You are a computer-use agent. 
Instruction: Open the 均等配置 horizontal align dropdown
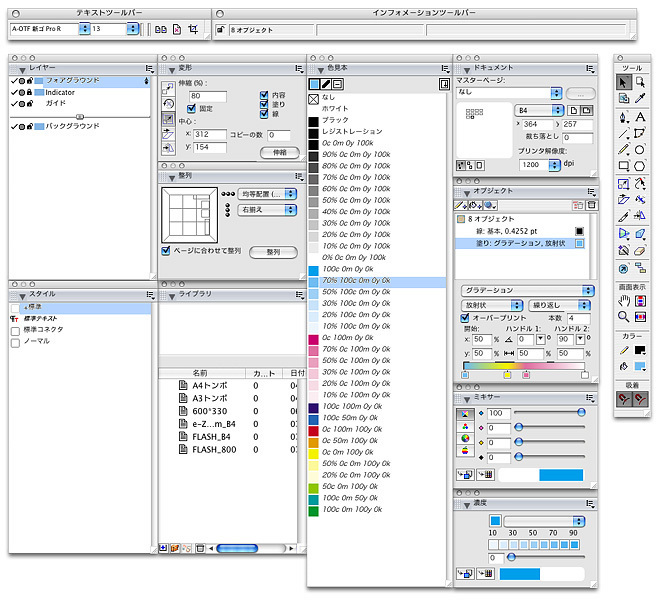267,194
